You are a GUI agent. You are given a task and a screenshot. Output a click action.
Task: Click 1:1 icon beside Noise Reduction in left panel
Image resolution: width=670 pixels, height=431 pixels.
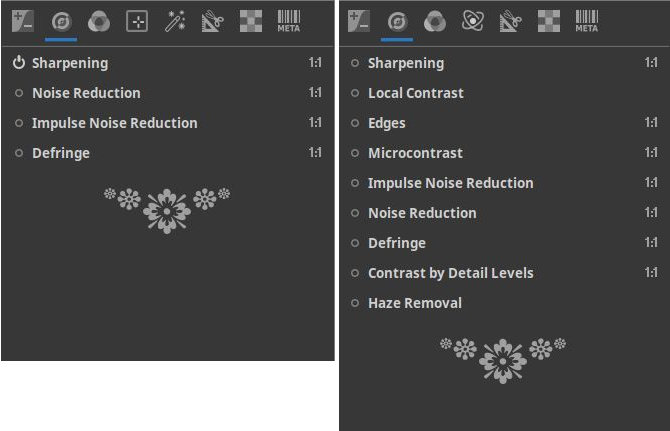point(315,93)
